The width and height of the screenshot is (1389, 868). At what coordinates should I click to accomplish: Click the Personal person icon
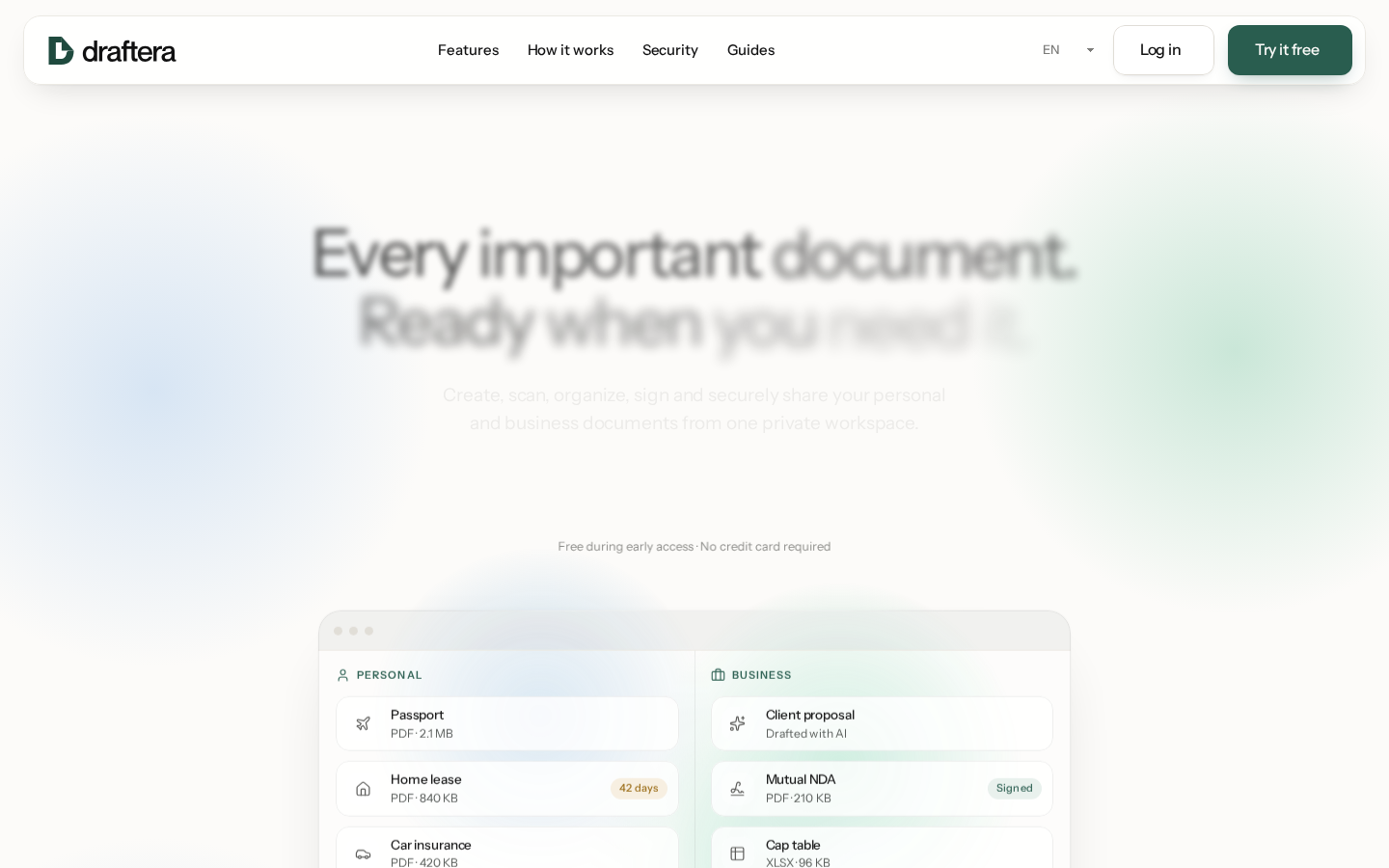[x=342, y=675]
